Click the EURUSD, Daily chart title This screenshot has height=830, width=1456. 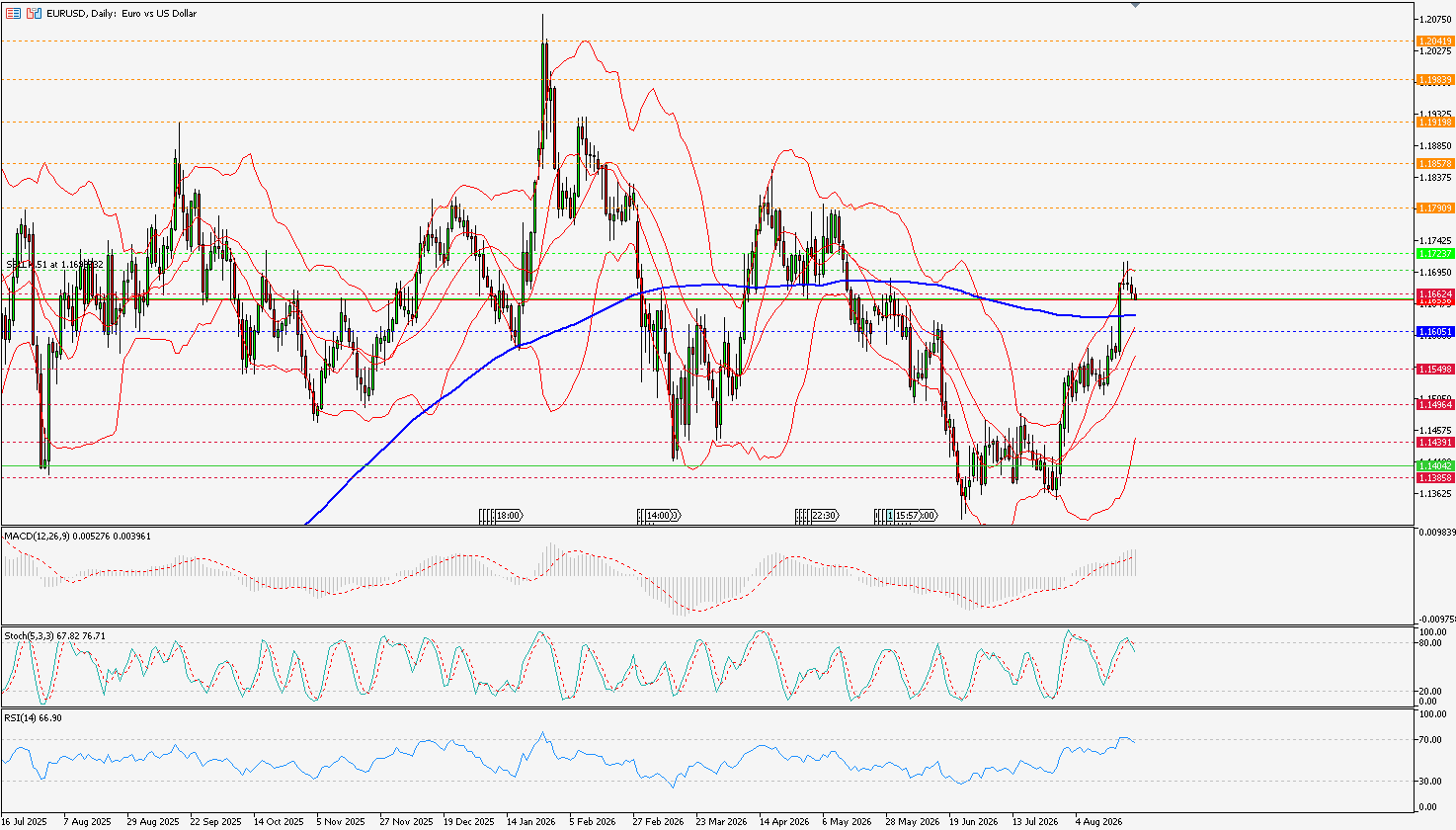pyautogui.click(x=121, y=14)
